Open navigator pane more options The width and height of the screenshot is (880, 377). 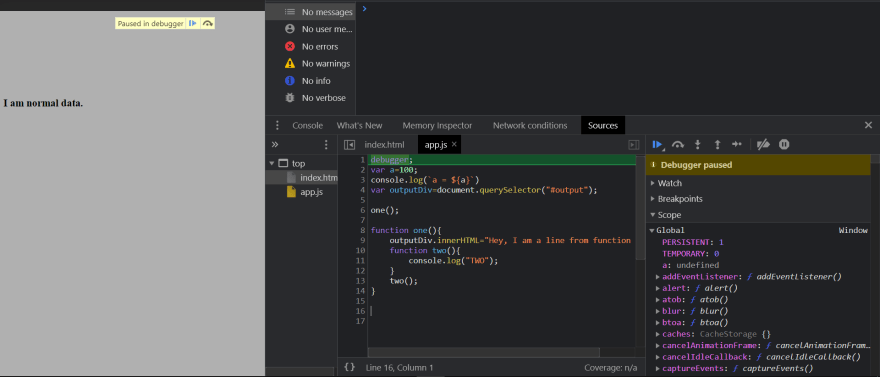[326, 145]
